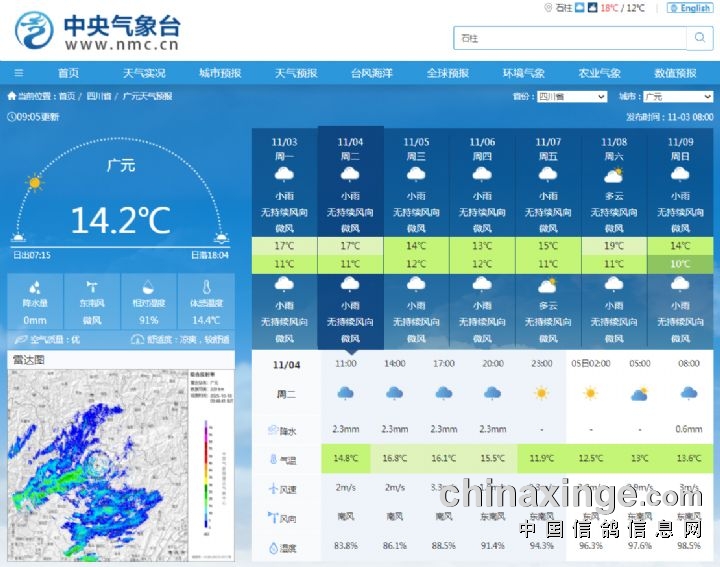Viewport: 720px width, 567px height.
Task: Click the 四川省 breadcrumb link
Action: (98, 97)
